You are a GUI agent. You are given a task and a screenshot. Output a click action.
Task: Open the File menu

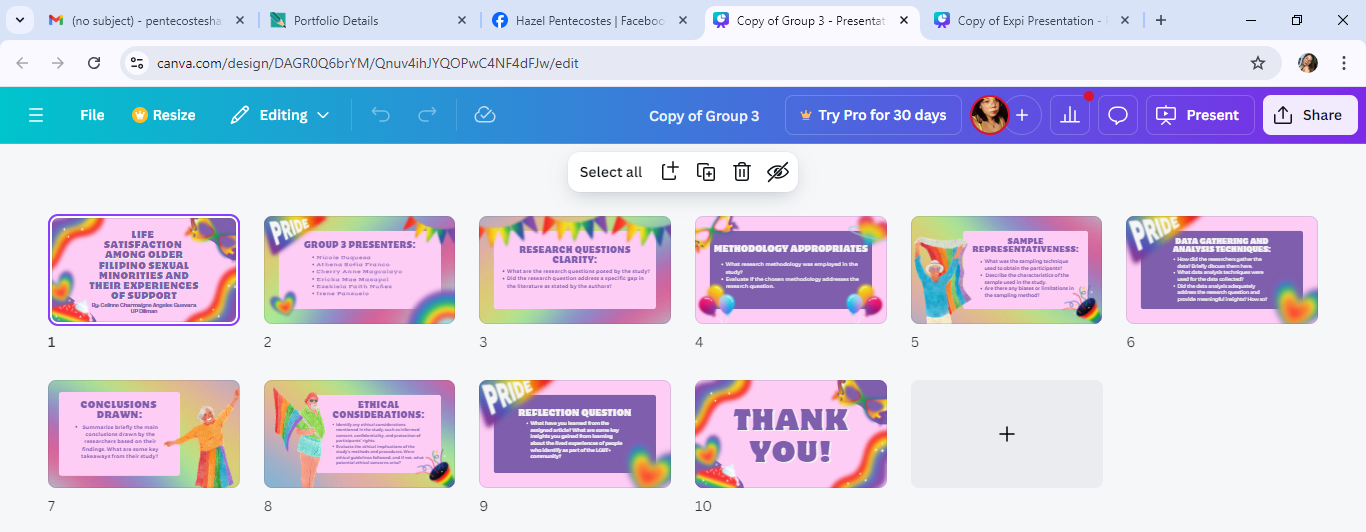[92, 115]
